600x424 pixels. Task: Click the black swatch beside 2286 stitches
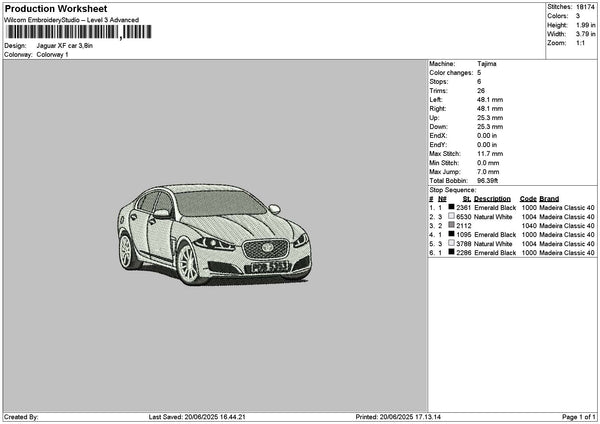click(452, 253)
